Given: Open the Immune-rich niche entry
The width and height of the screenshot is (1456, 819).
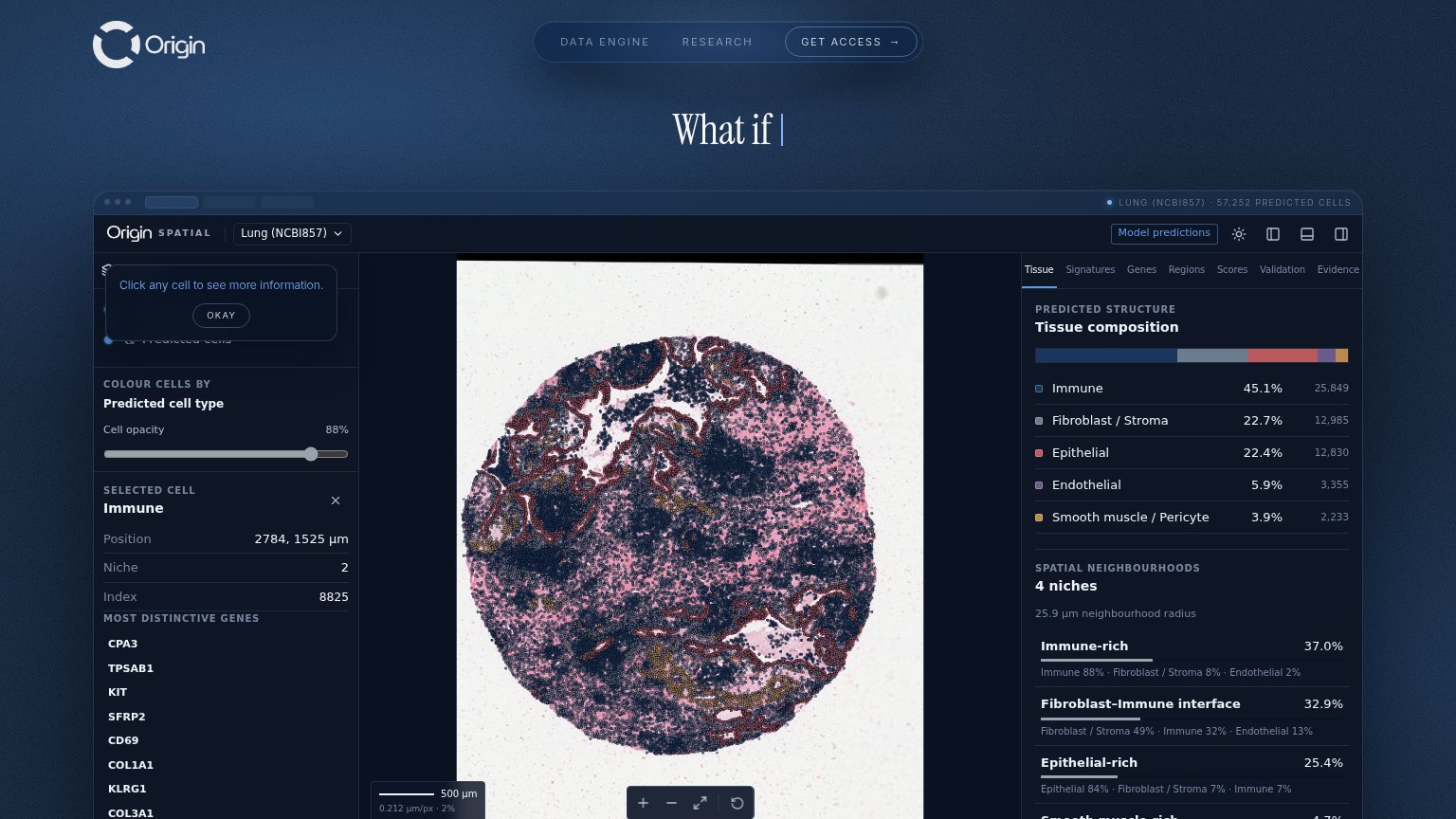Looking at the screenshot, I should [1192, 658].
